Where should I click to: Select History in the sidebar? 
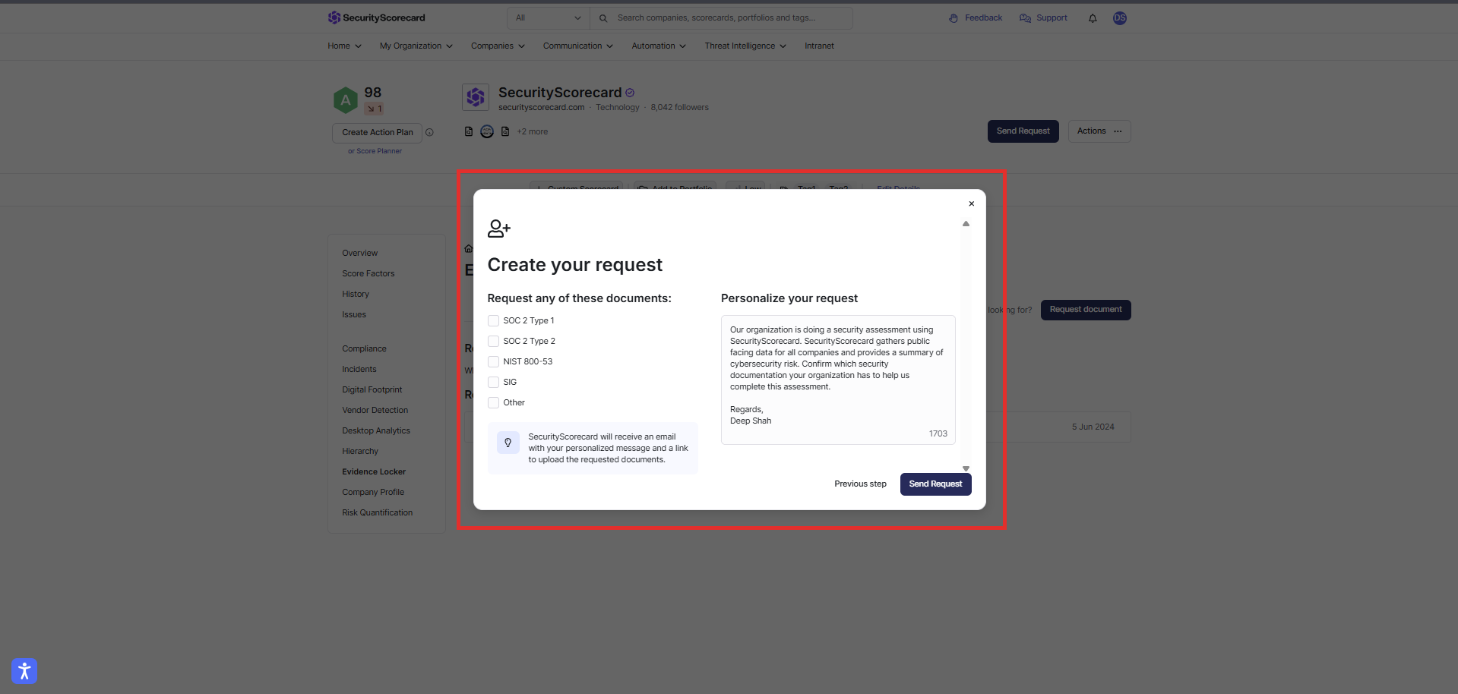coord(355,294)
